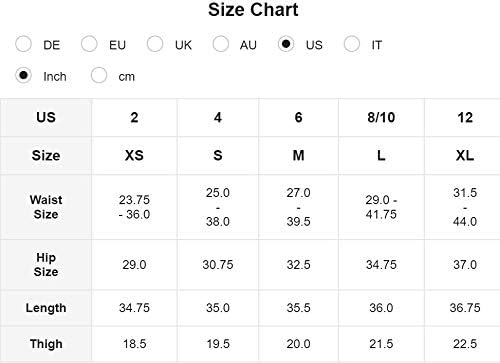Image resolution: width=500 pixels, height=363 pixels.
Task: Click the US size 8/10 cell
Action: 381,117
